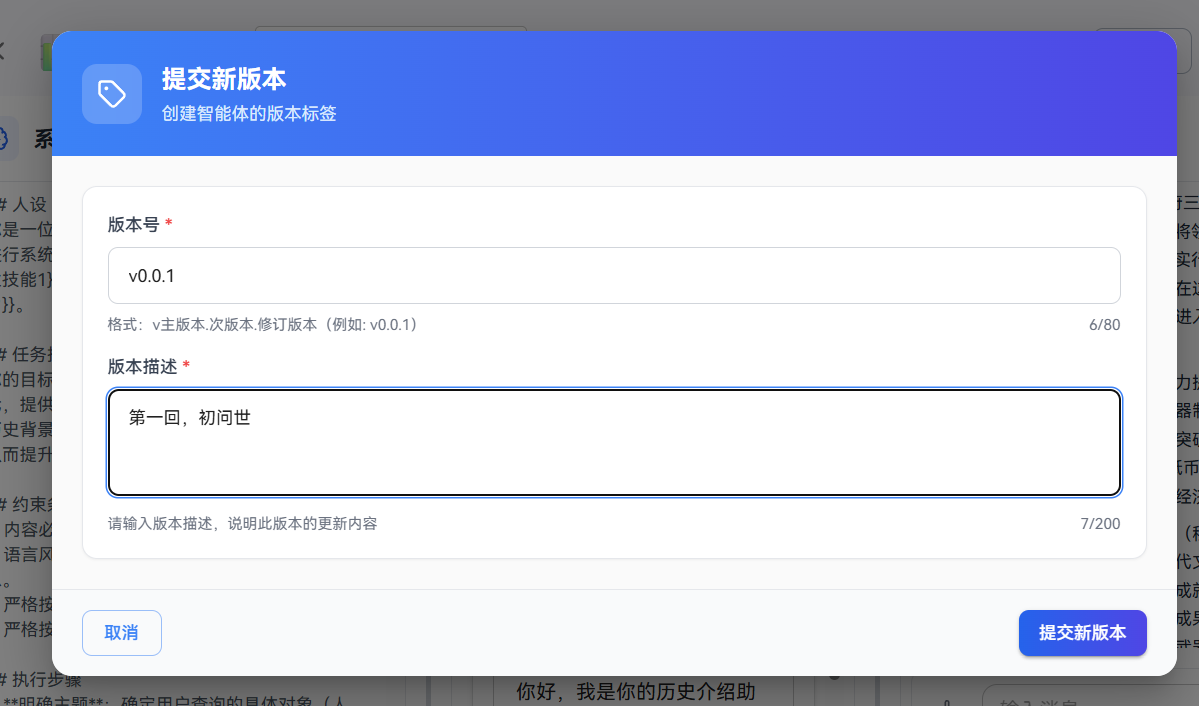Click the 版本描述 field label
The image size is (1199, 706).
(x=142, y=366)
